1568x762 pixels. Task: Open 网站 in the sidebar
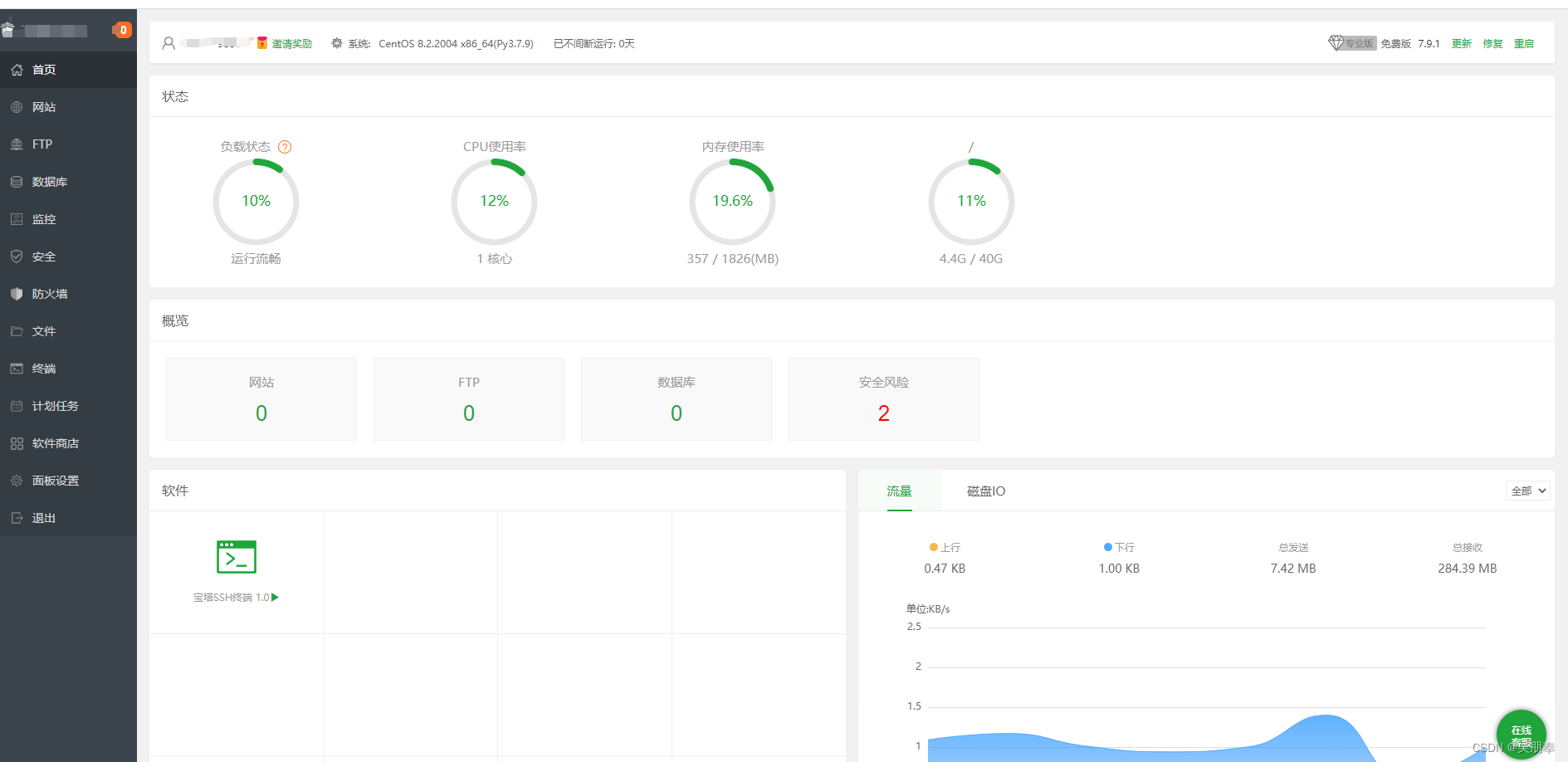pyautogui.click(x=68, y=107)
